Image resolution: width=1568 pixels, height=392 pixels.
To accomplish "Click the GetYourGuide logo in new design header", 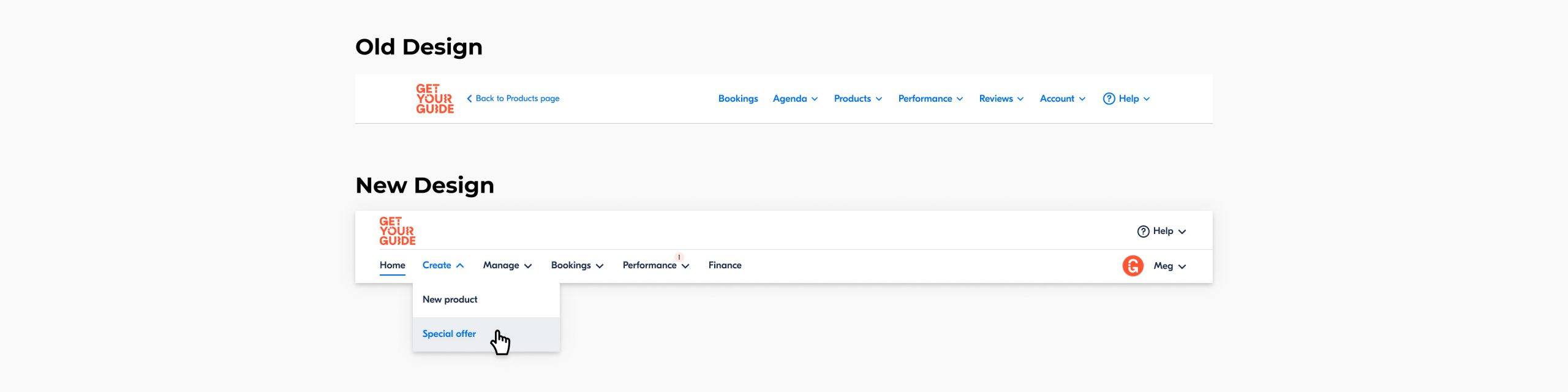I will point(397,231).
